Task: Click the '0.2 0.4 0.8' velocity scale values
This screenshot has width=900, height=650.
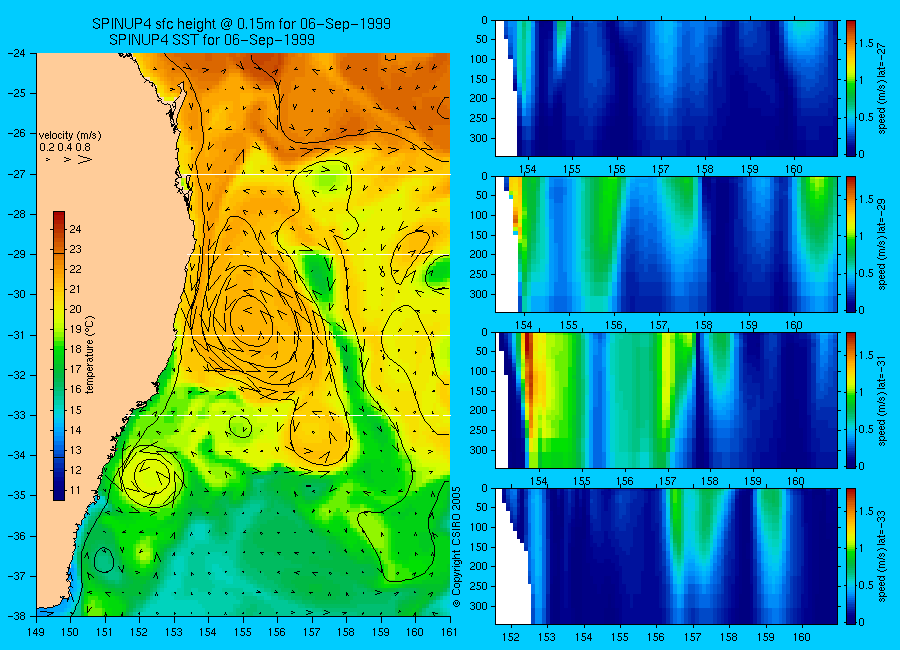Action: [x=65, y=148]
